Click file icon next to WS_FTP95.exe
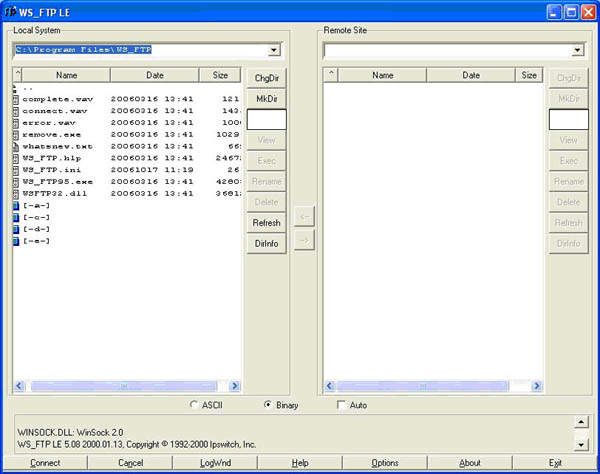Image resolution: width=600 pixels, height=474 pixels. pos(16,182)
